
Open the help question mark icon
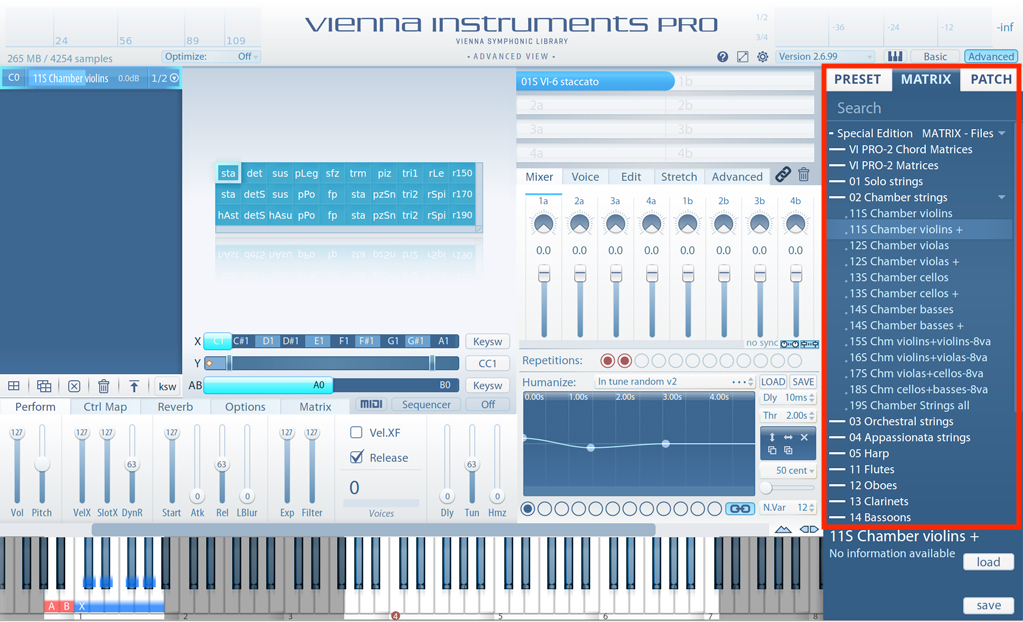coord(722,57)
